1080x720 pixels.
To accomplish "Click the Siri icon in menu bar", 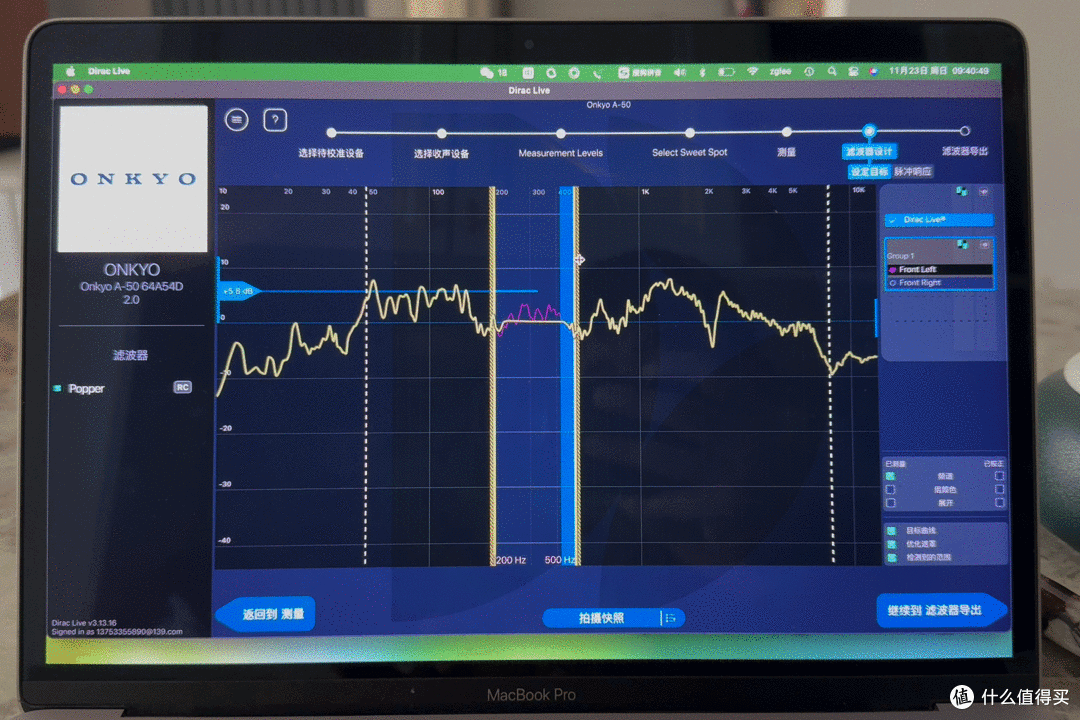I will point(873,71).
